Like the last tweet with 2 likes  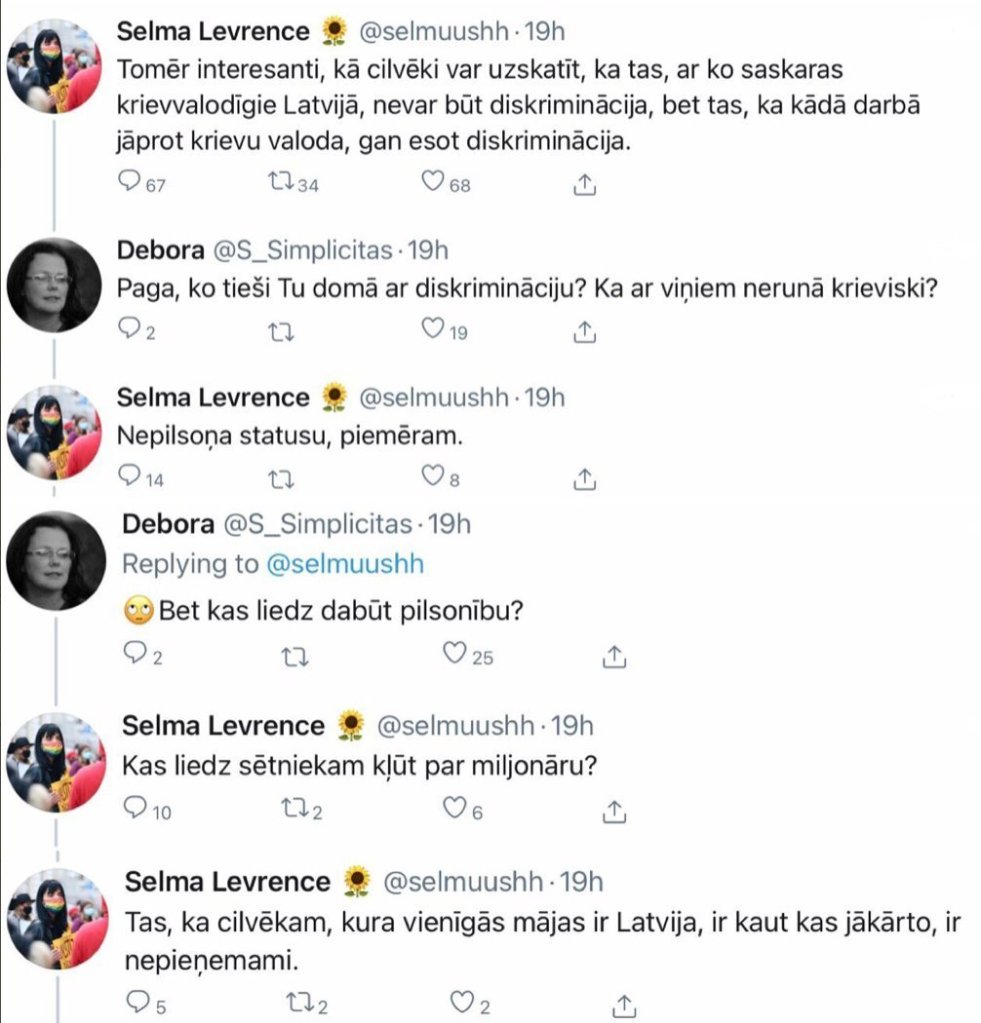(461, 1002)
